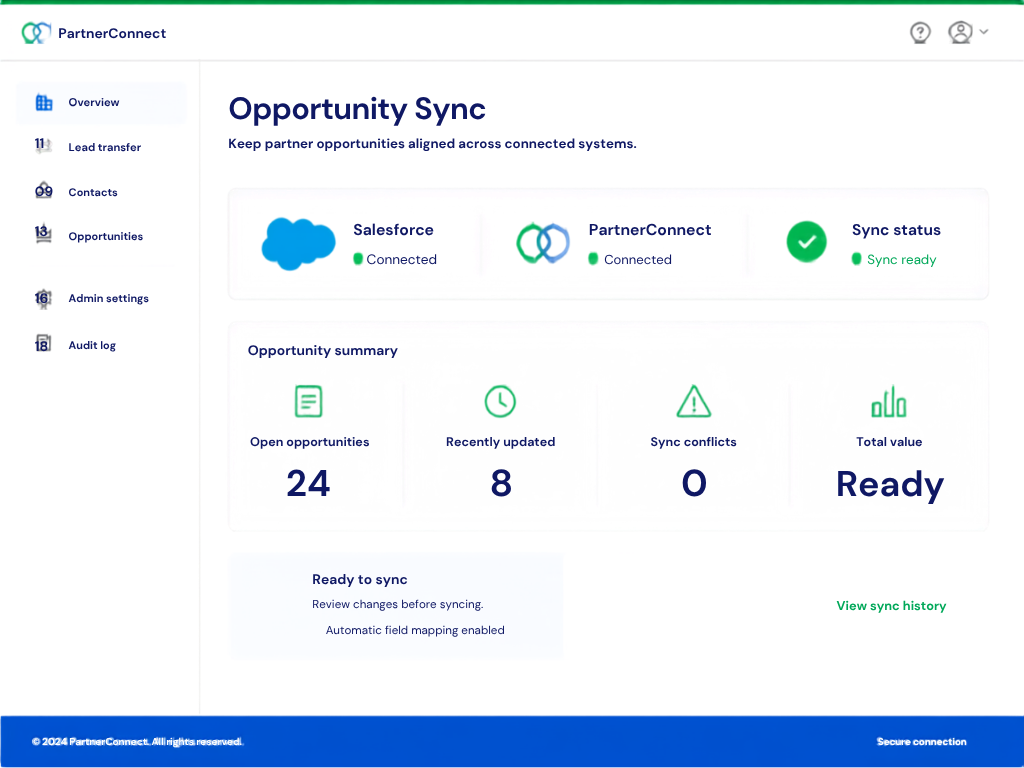Click the Lead transfer sidebar icon
The width and height of the screenshot is (1024, 768).
pyautogui.click(x=42, y=145)
